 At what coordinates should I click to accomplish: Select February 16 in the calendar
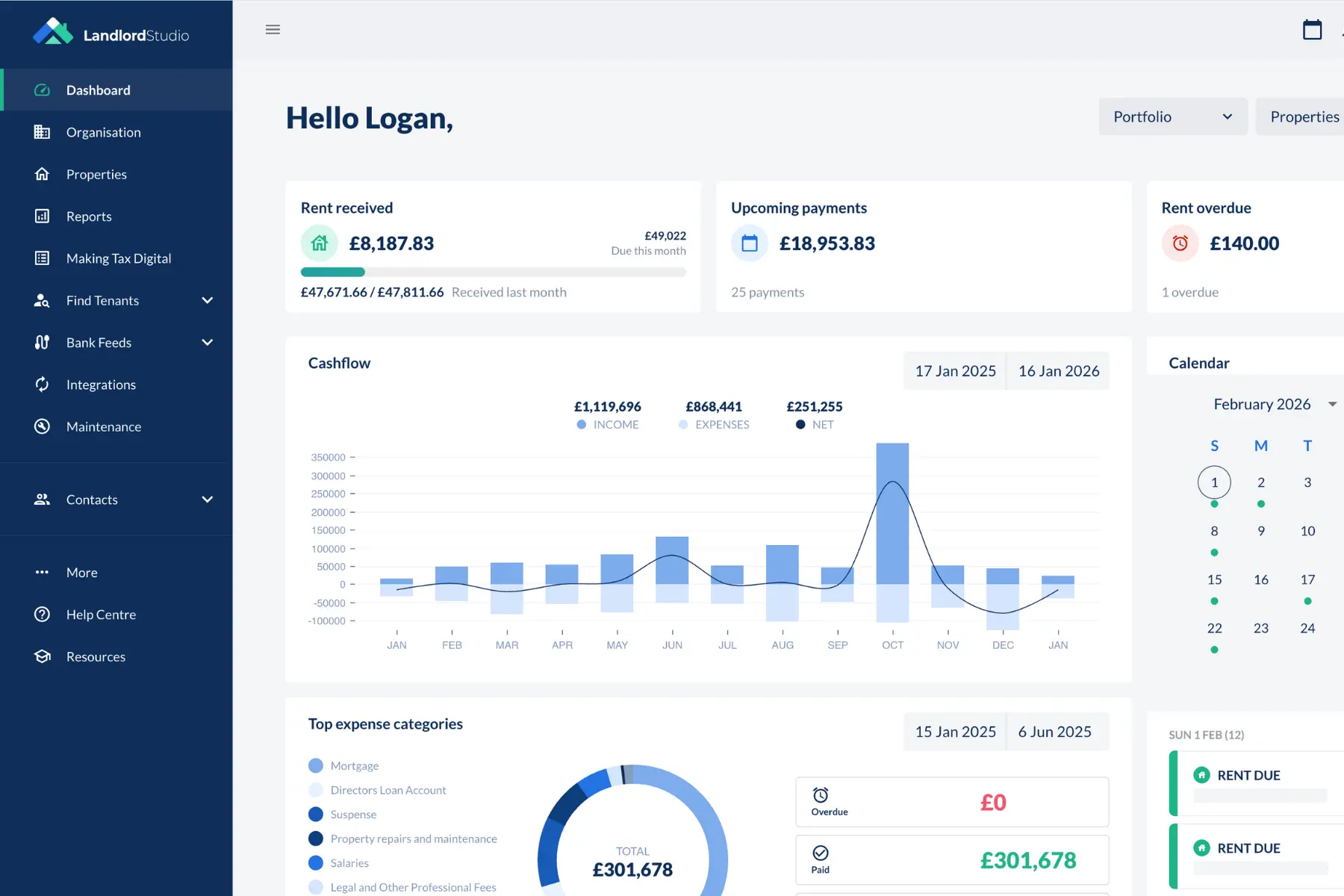click(1261, 579)
